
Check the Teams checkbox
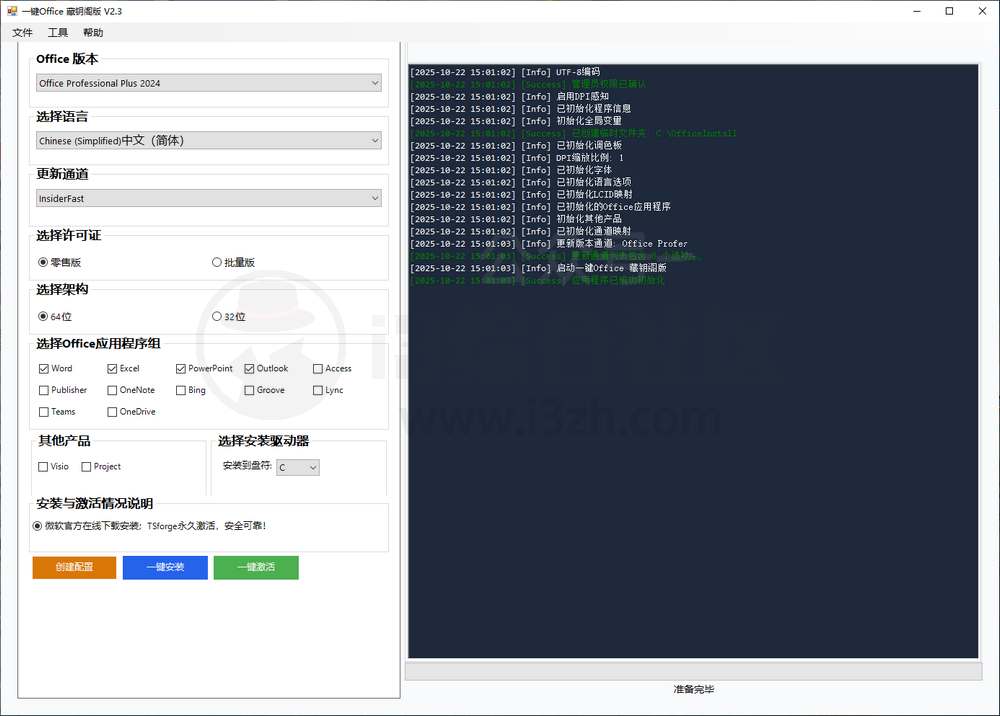tap(44, 412)
